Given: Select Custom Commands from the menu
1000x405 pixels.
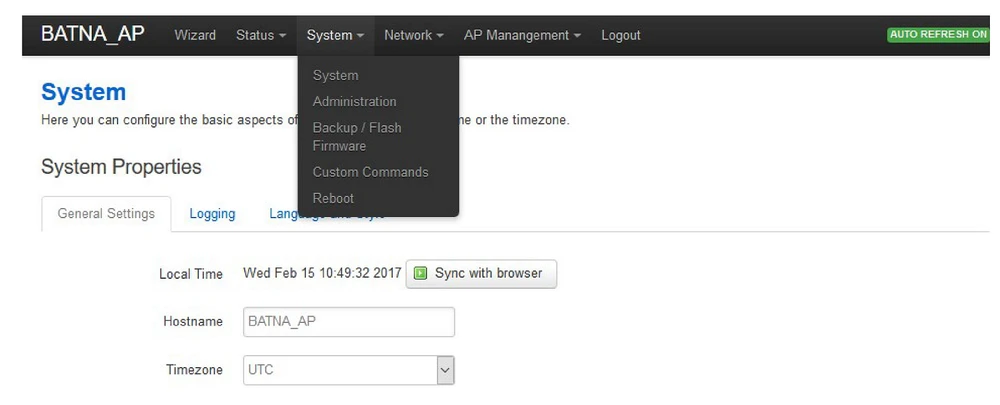Looking at the screenshot, I should [370, 172].
